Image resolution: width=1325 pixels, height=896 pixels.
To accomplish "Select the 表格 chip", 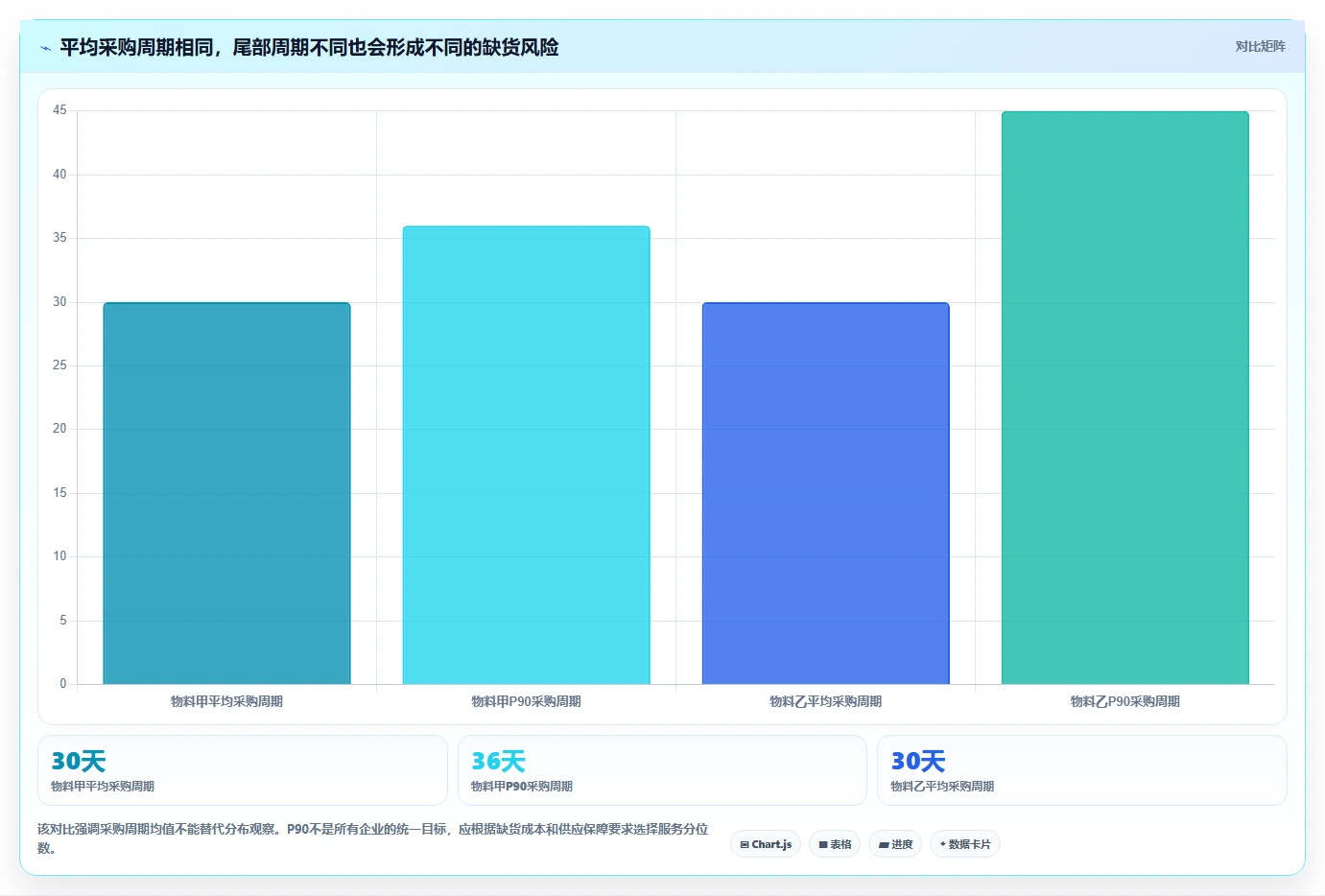I will pyautogui.click(x=835, y=844).
